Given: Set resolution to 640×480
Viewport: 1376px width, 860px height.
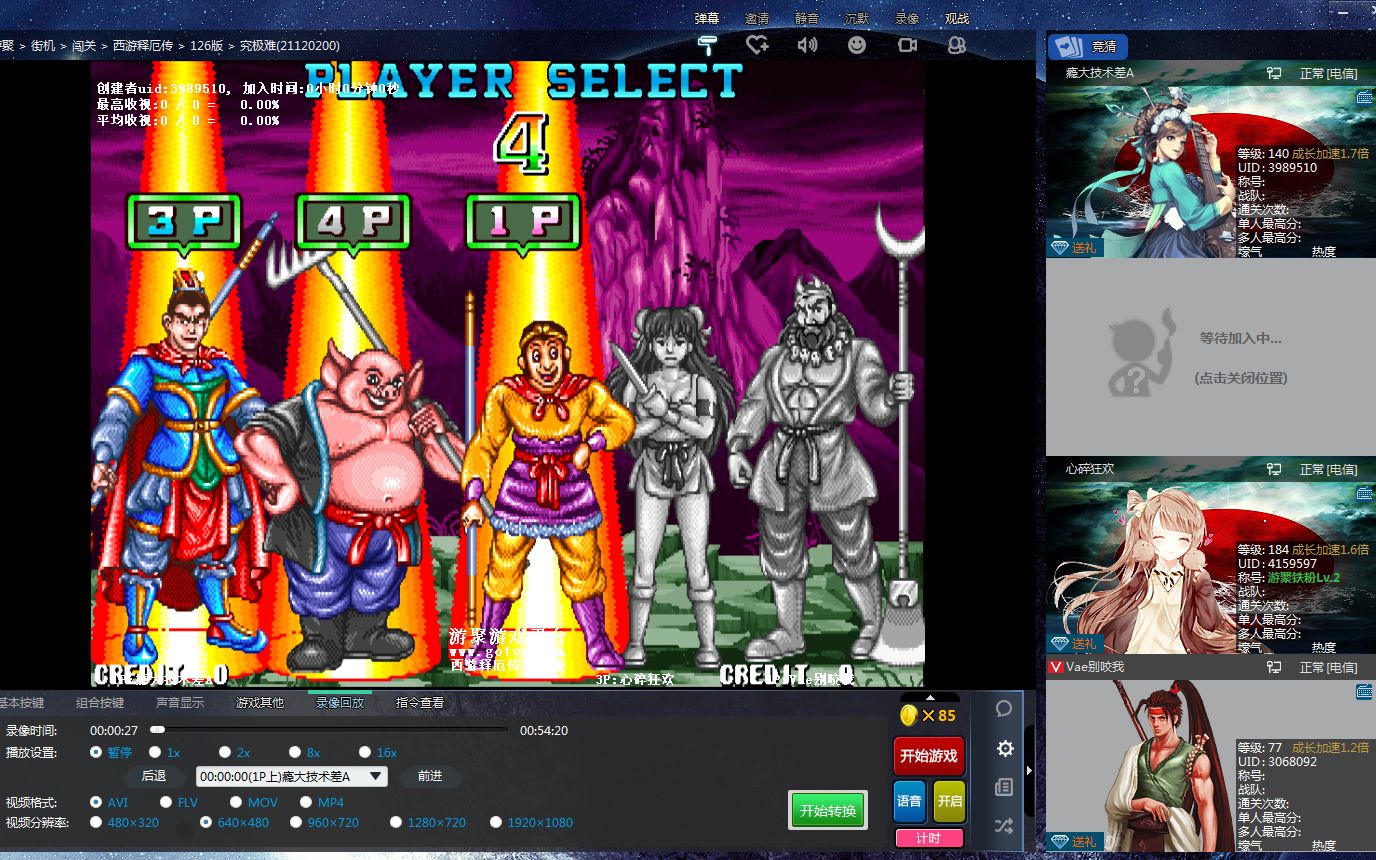Looking at the screenshot, I should click(206, 822).
